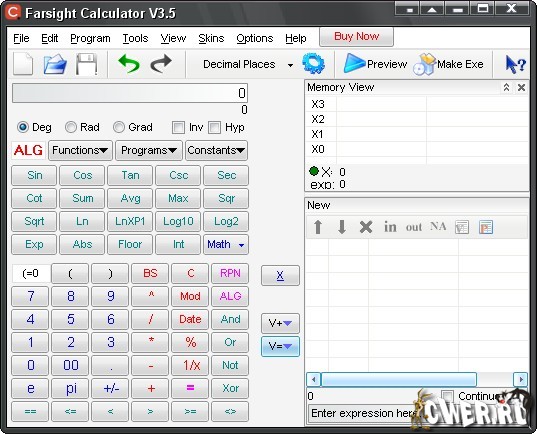Open the Skins menu
537x434 pixels.
[211, 38]
